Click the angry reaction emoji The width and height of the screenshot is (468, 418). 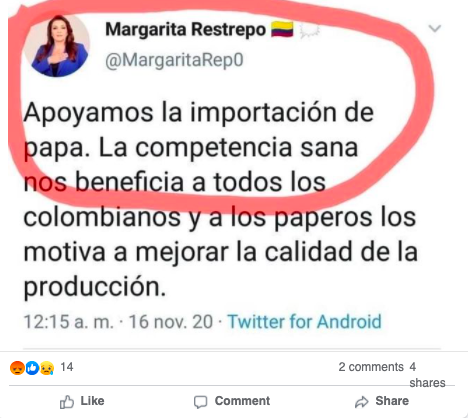pyautogui.click(x=17, y=368)
